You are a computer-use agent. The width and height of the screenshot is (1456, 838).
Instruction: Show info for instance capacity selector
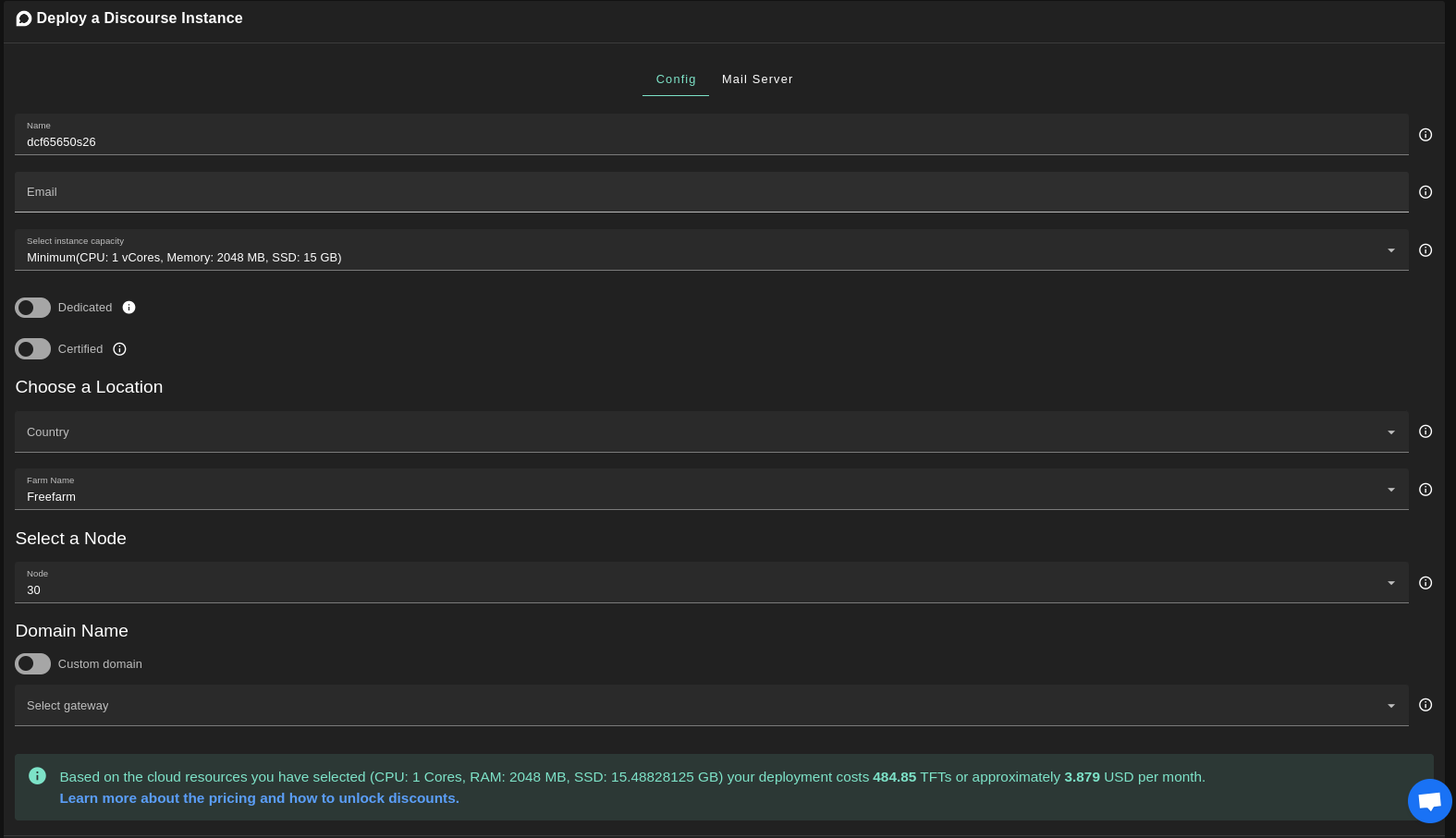coord(1425,250)
